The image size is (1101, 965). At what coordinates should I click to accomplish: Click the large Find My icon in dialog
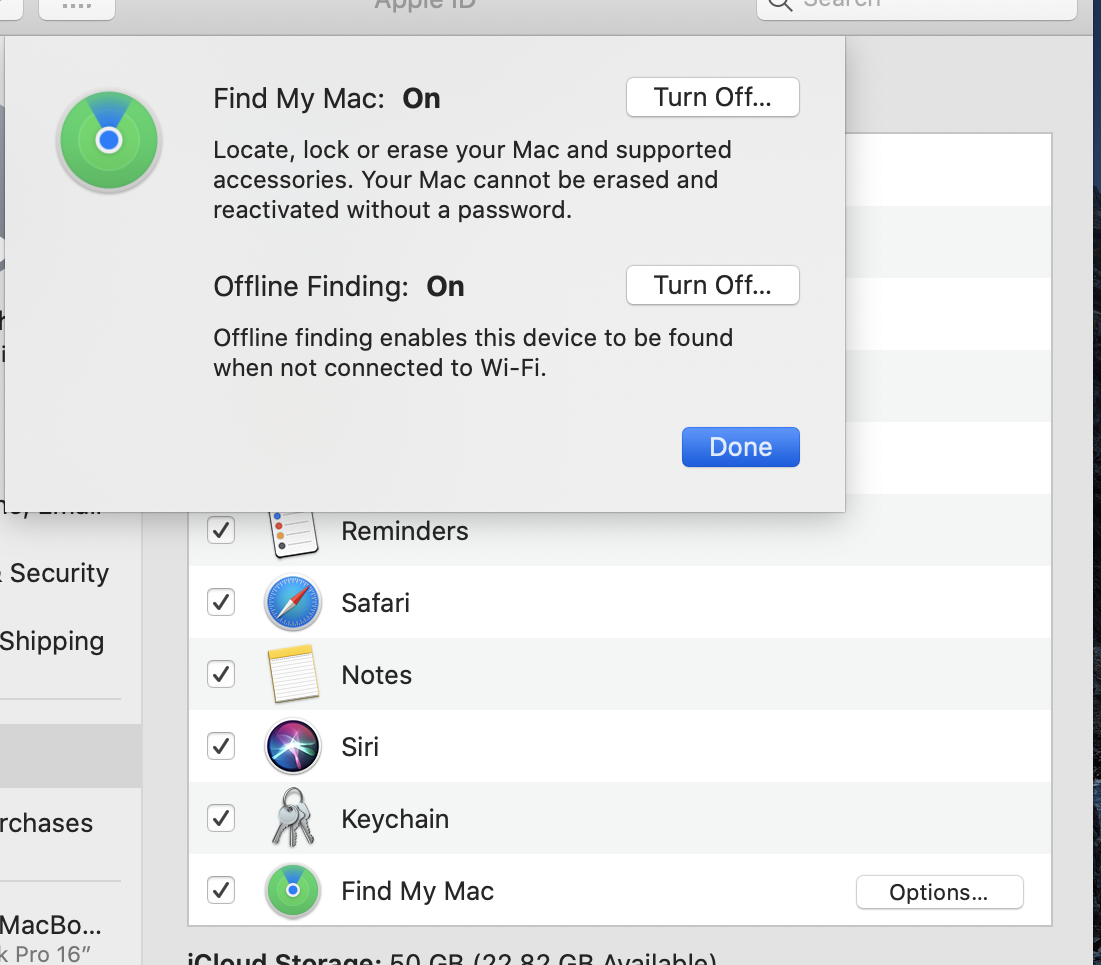(109, 140)
